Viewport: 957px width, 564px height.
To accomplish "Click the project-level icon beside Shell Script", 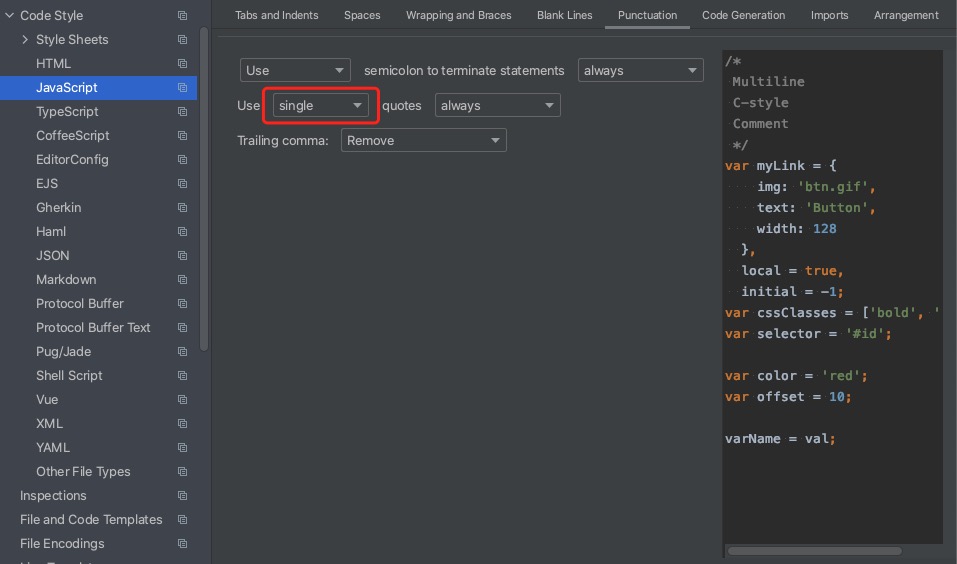I will [x=182, y=375].
